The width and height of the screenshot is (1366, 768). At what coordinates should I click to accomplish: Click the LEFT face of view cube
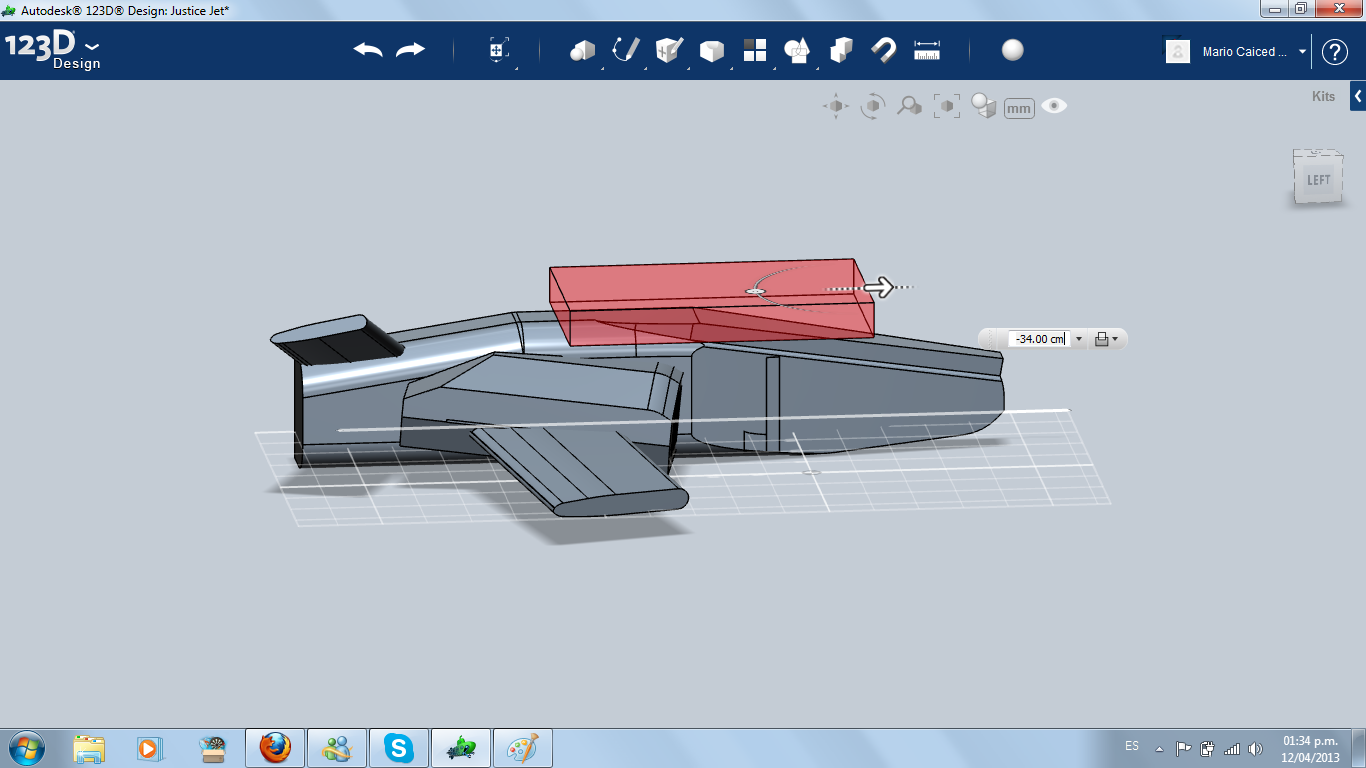tap(1318, 180)
